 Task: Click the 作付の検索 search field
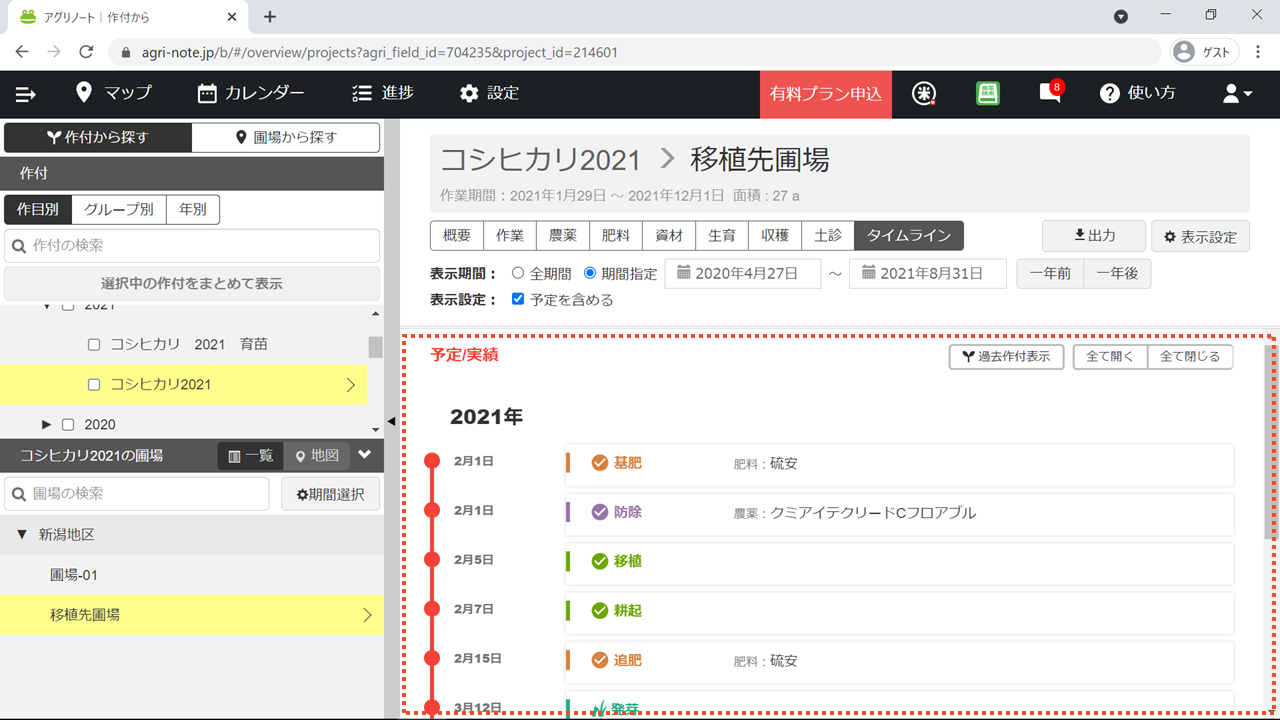pos(192,245)
